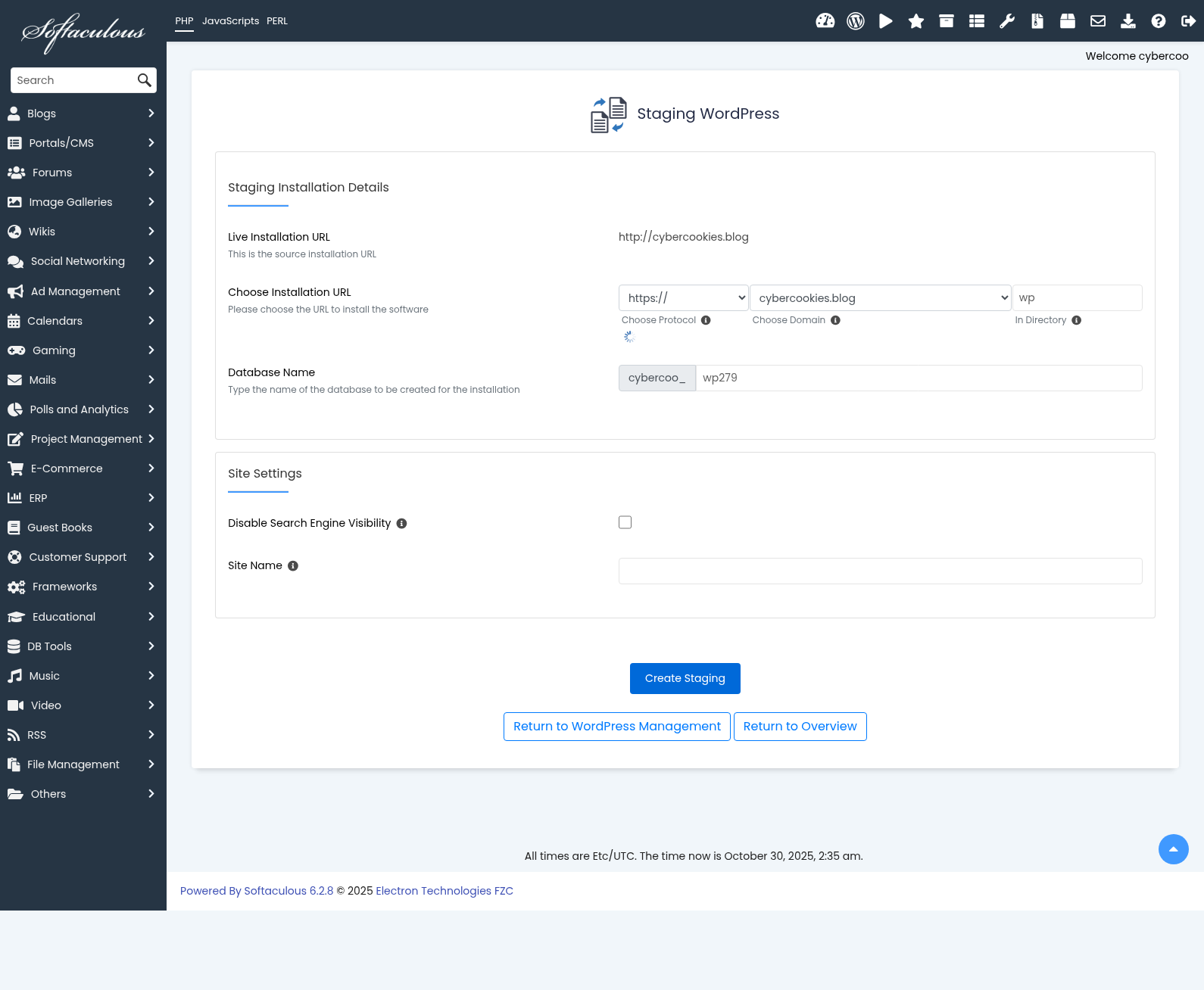Click the Choose Protocol info icon
Screen dimensions: 1204x990
tap(706, 320)
